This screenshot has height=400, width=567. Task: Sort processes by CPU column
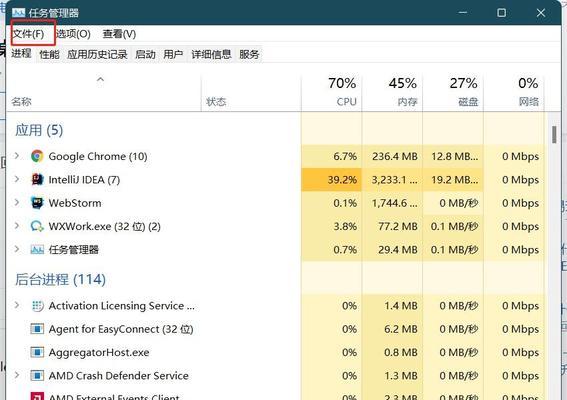pyautogui.click(x=346, y=102)
